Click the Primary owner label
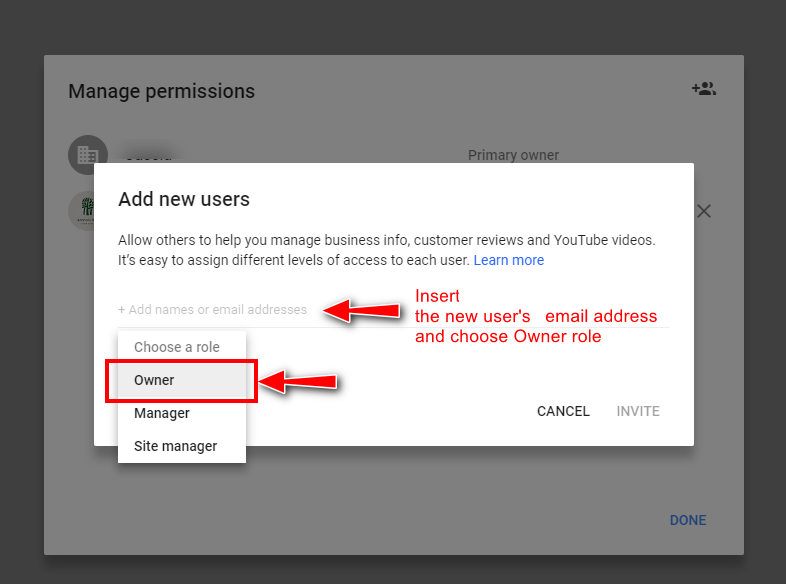 pyautogui.click(x=513, y=155)
